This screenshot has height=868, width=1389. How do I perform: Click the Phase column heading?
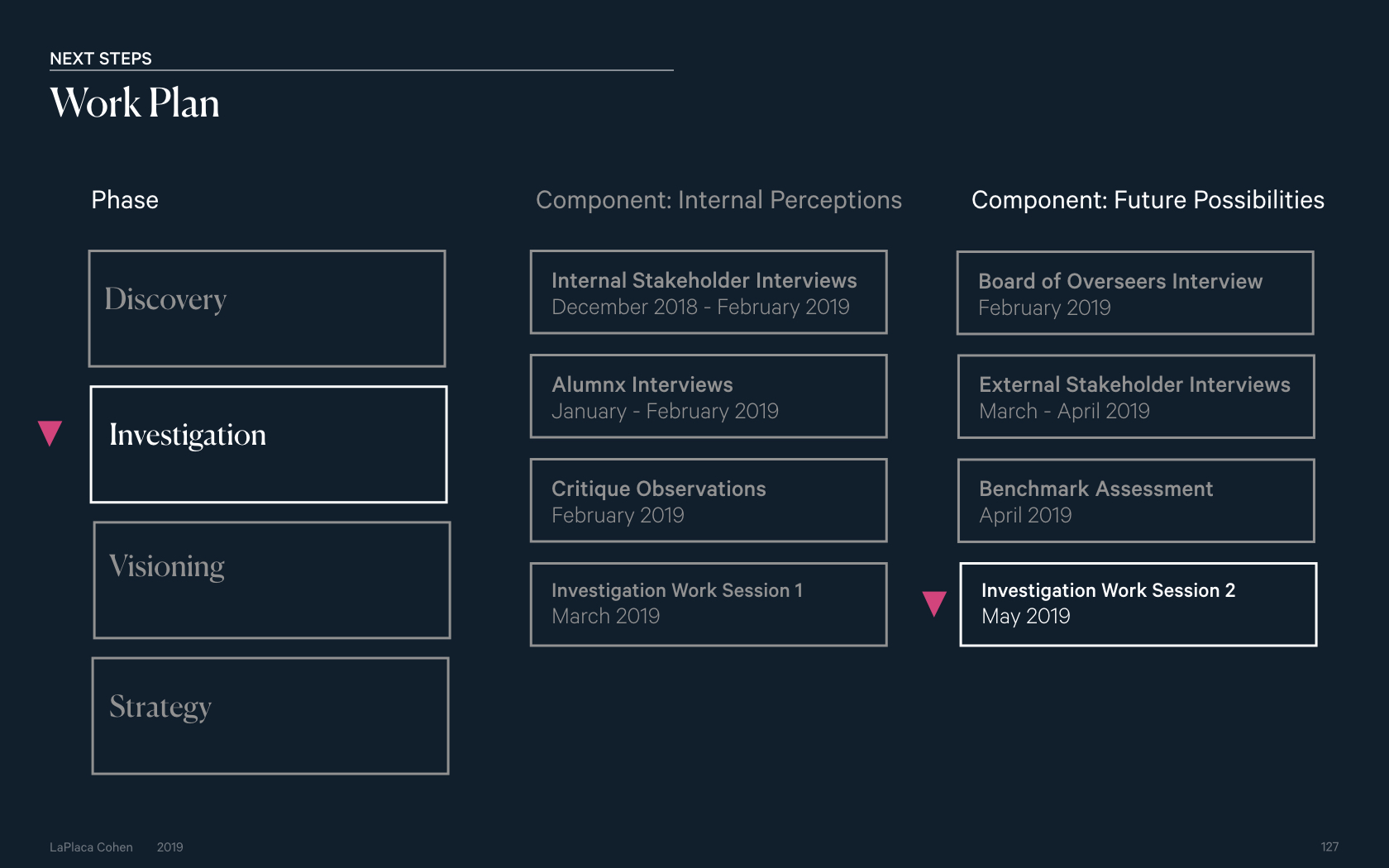125,200
